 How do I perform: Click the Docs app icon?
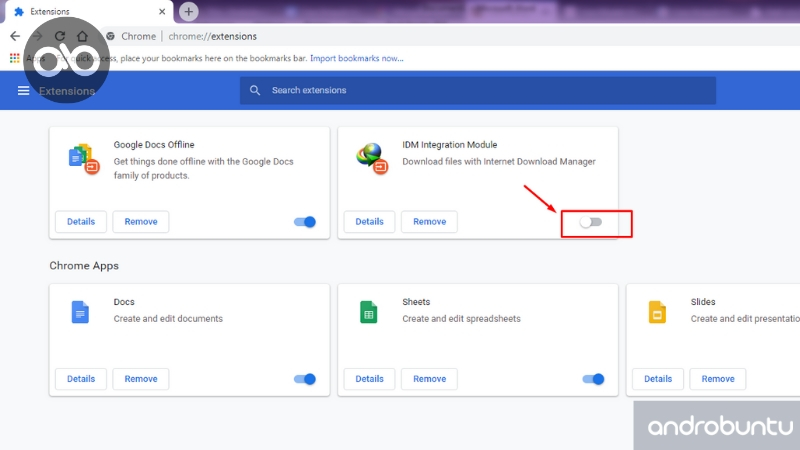(80, 312)
